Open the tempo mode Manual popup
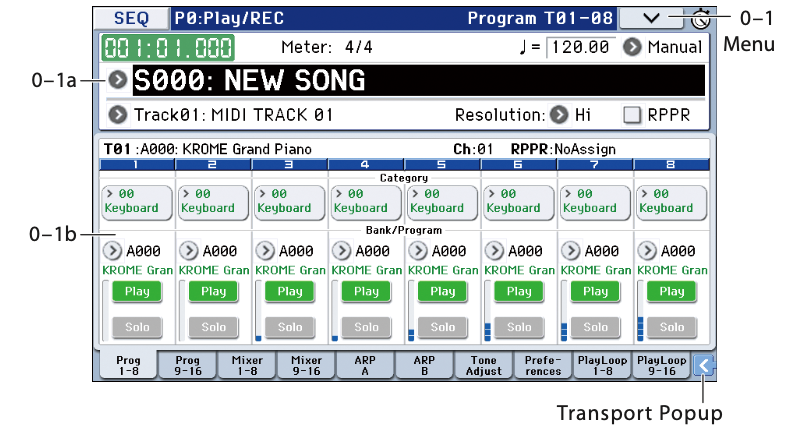The width and height of the screenshot is (806, 434). pos(632,47)
